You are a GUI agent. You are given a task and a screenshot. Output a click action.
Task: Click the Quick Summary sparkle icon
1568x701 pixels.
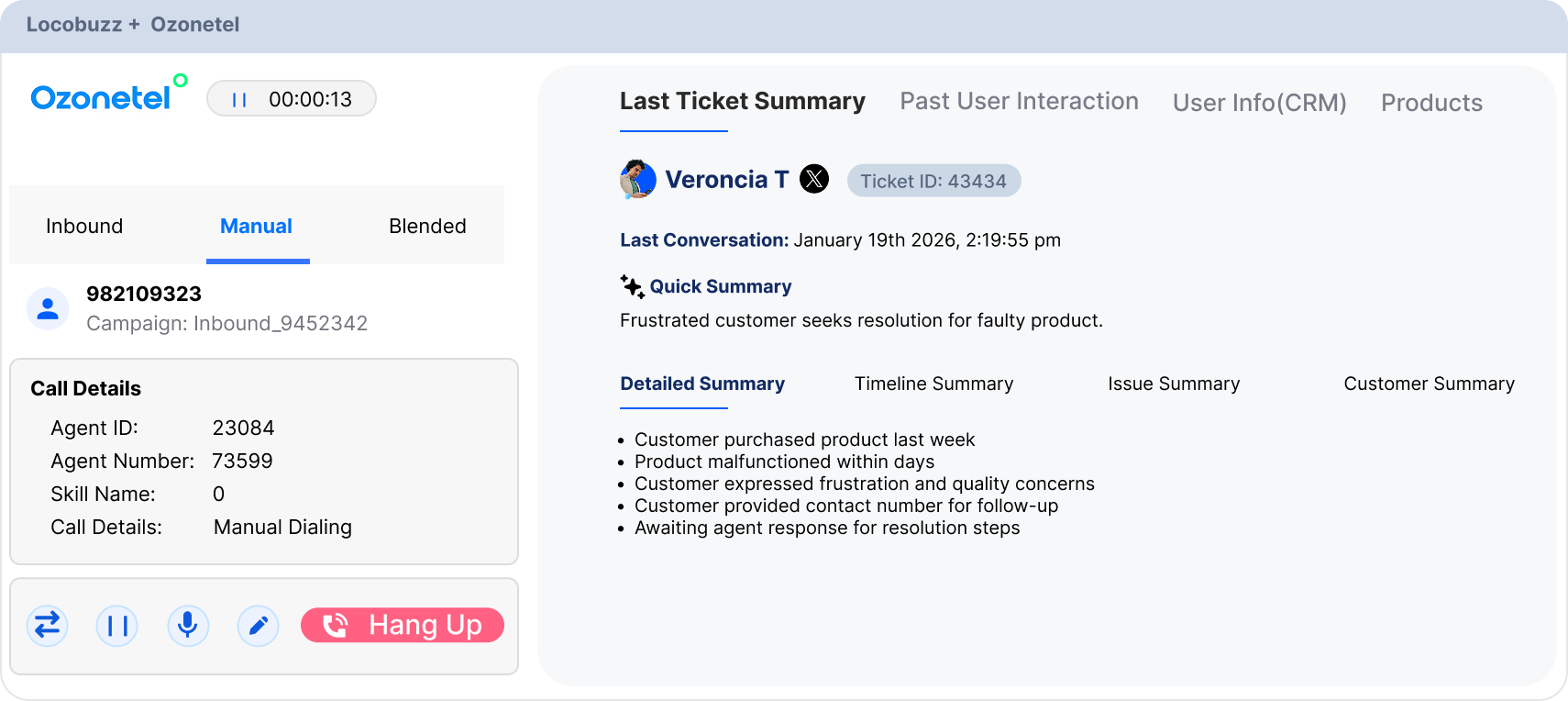[x=632, y=286]
